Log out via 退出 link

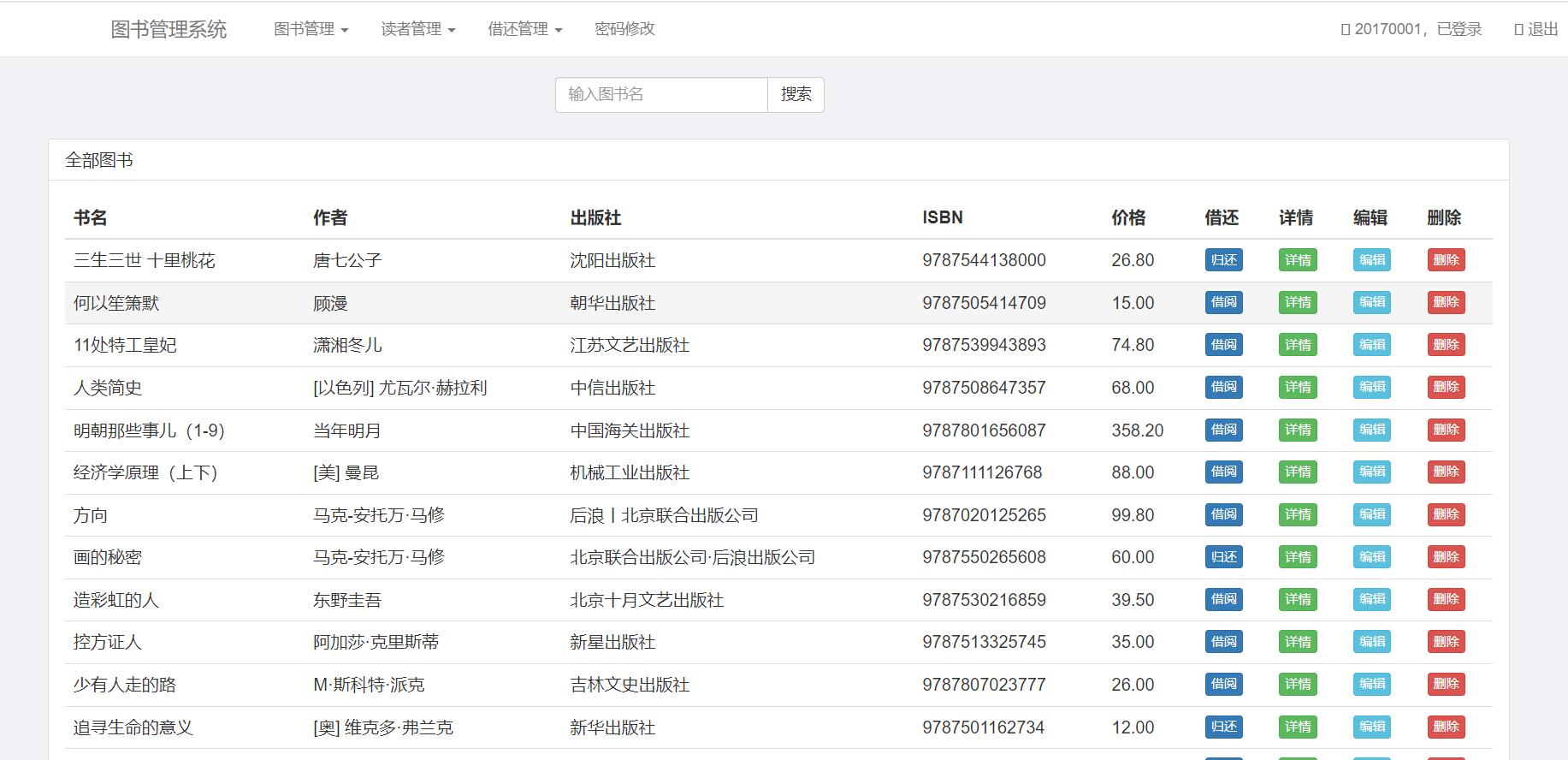(1536, 29)
